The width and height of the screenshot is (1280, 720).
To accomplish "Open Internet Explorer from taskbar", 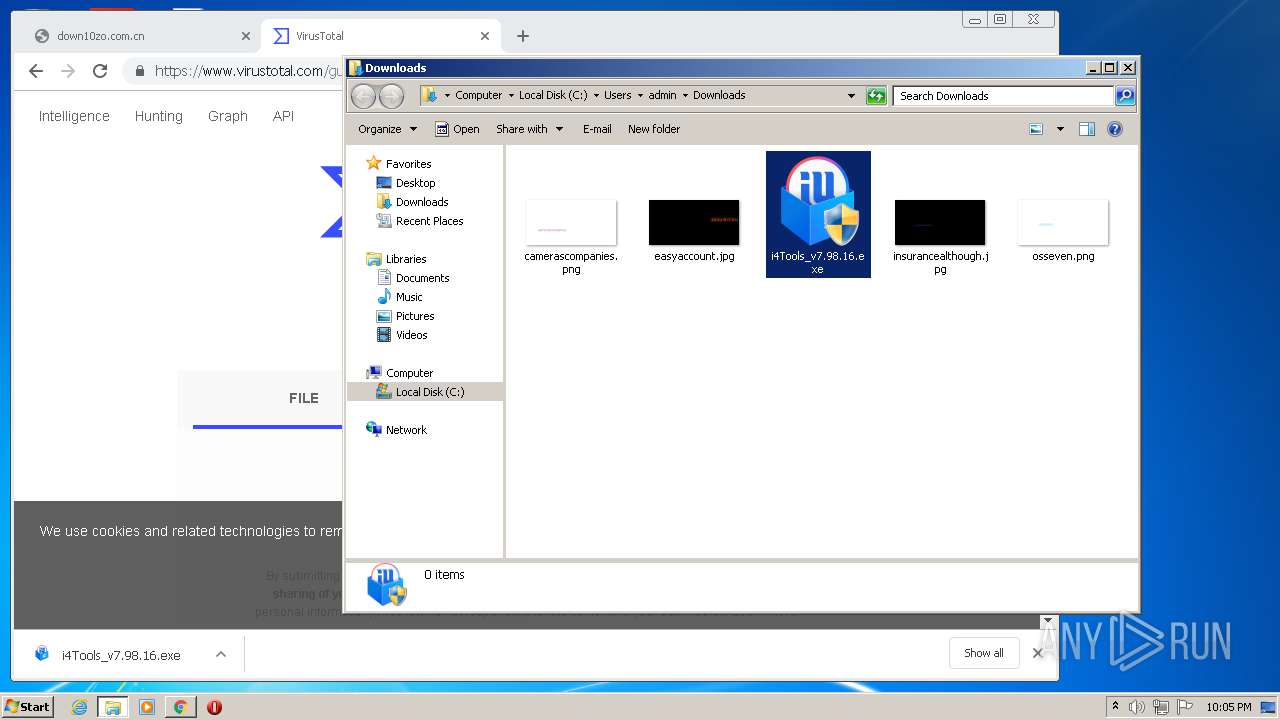I will pyautogui.click(x=80, y=707).
